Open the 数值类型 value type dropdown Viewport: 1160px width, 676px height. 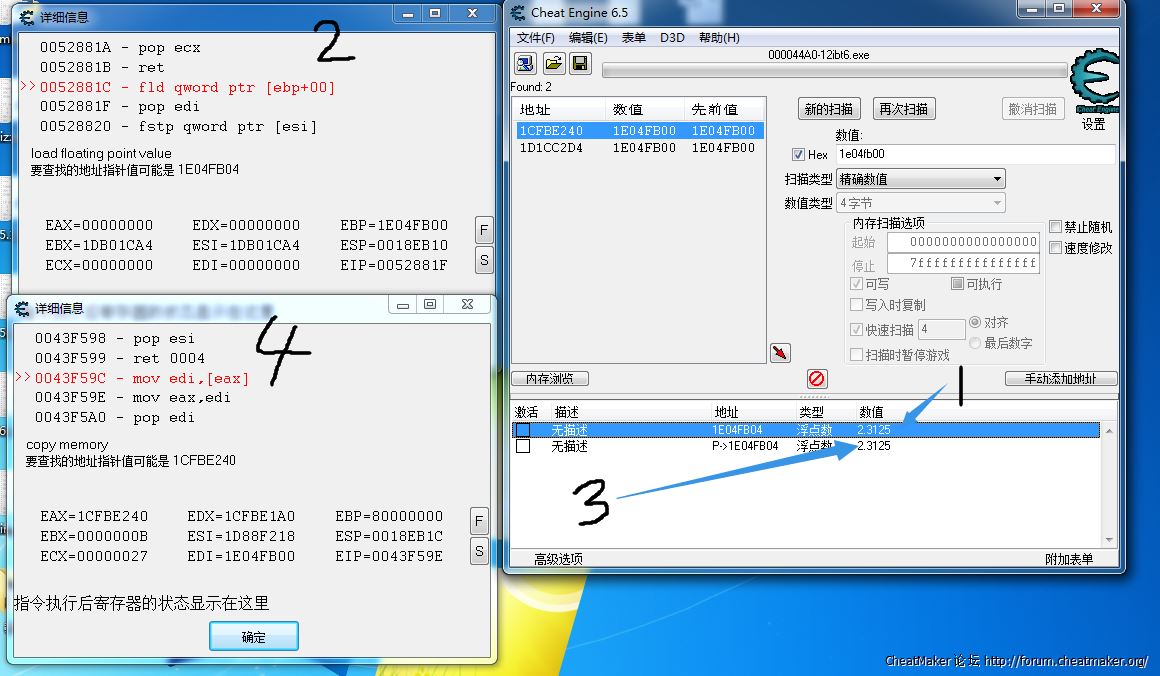(x=921, y=203)
